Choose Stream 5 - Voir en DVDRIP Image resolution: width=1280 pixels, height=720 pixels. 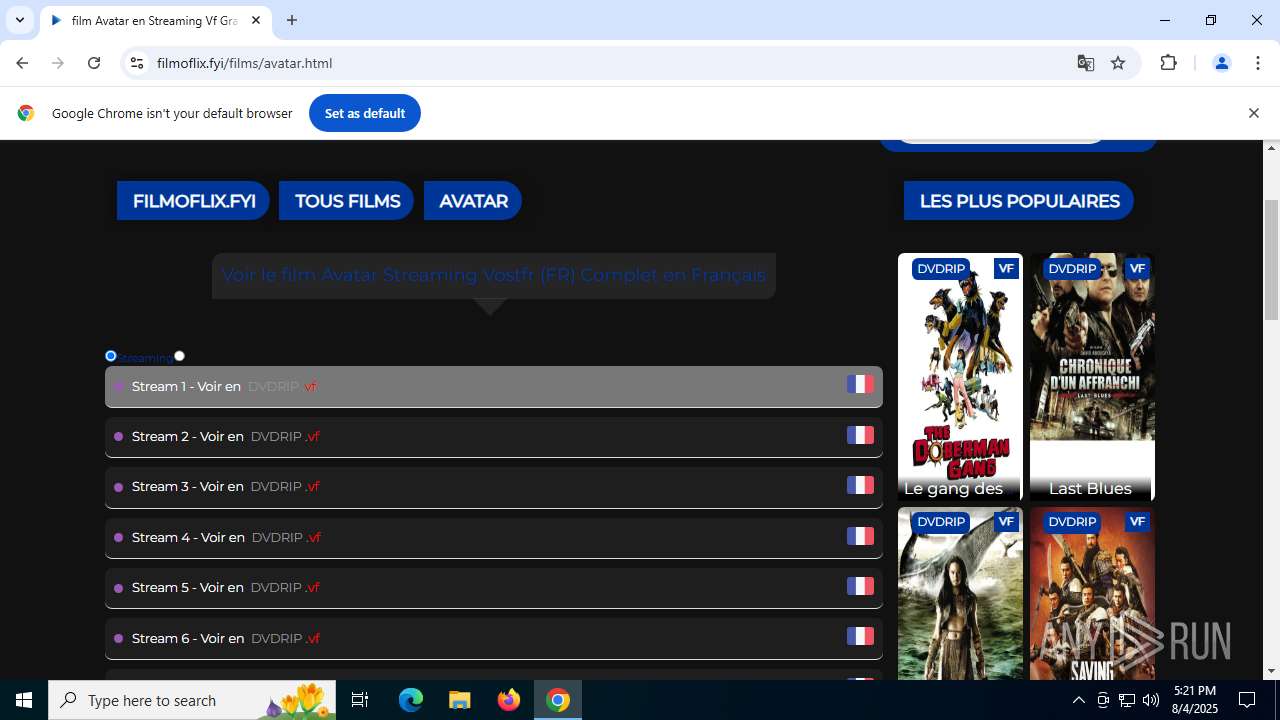tap(494, 587)
